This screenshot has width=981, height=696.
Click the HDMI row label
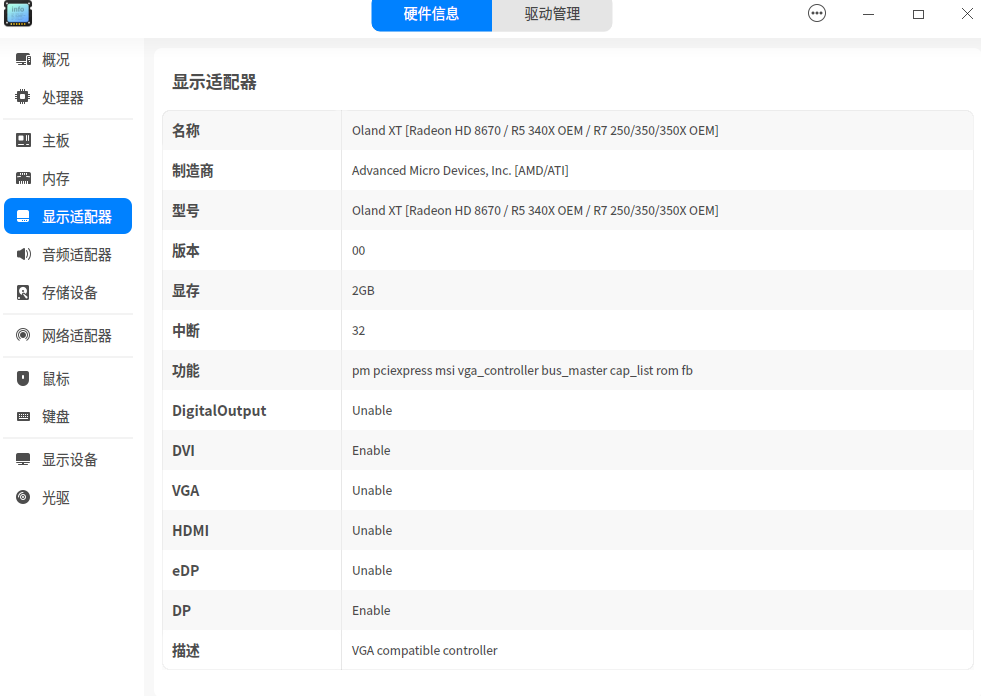(190, 531)
